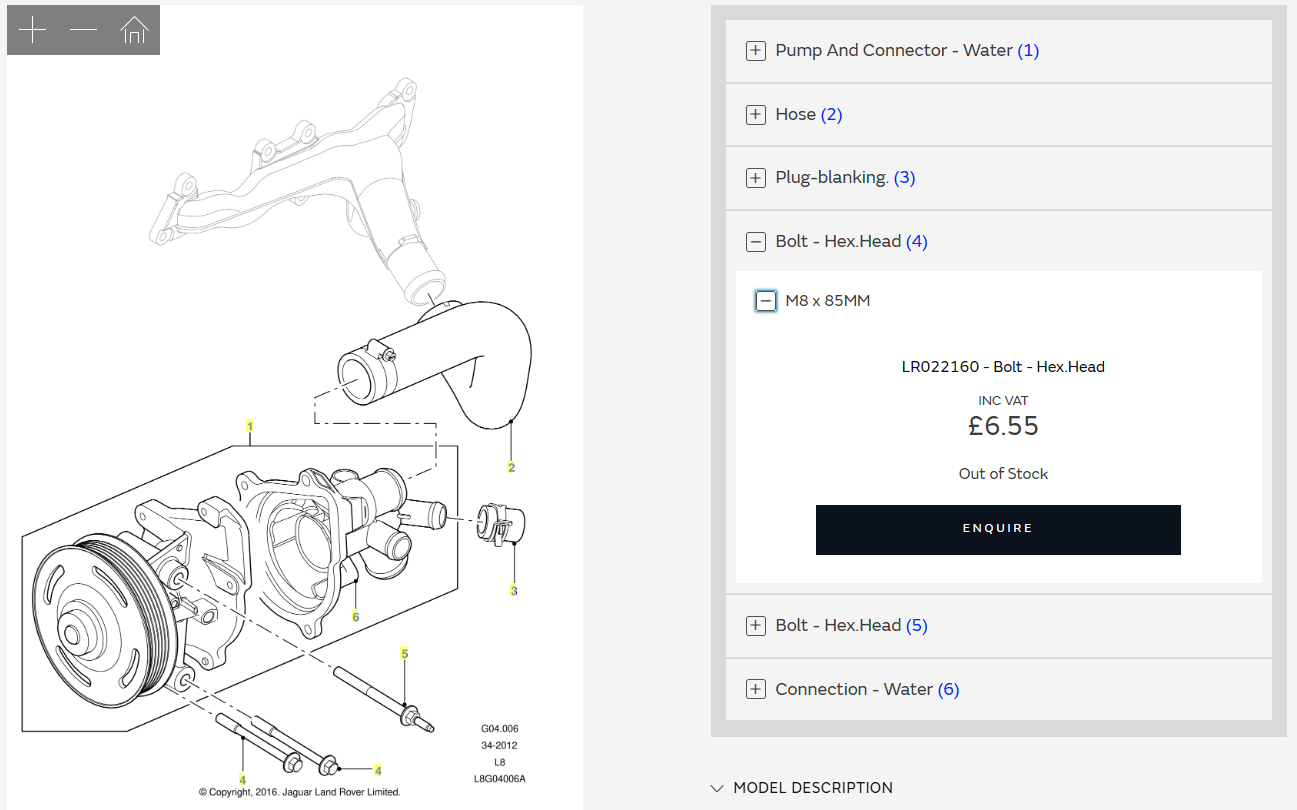Expand the Pump And Connector - Water section
This screenshot has width=1297, height=810.
pos(756,51)
